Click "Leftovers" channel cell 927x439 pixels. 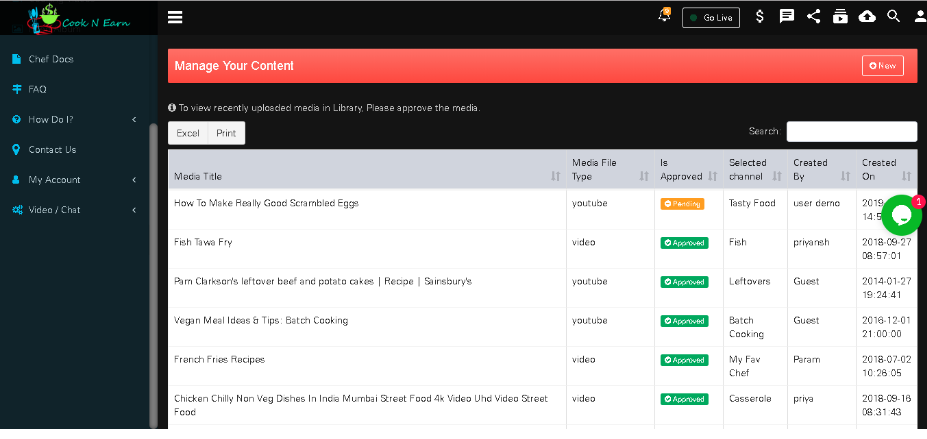tap(750, 281)
